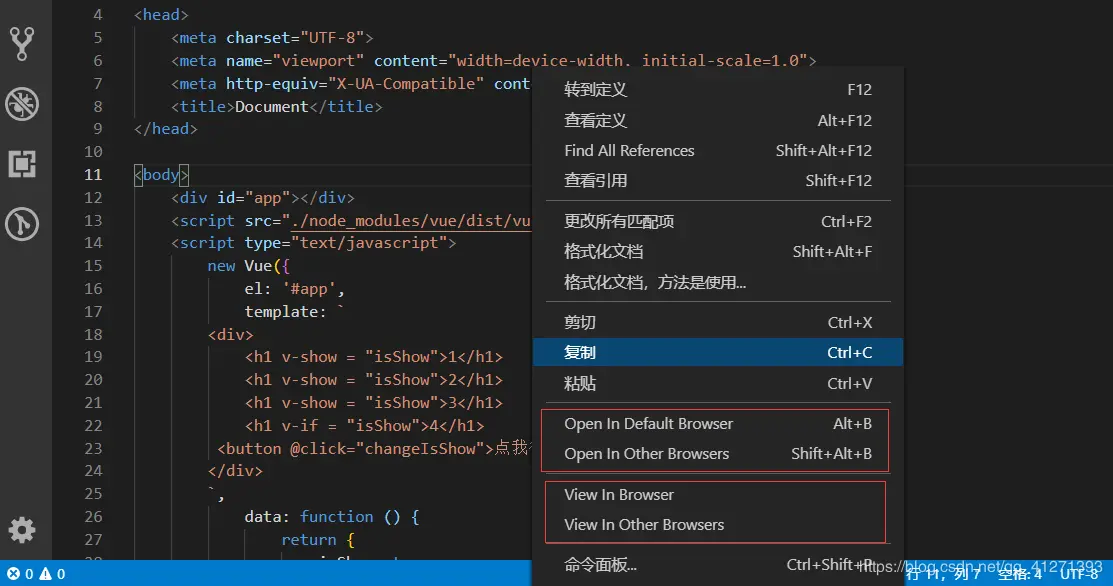Click line number 11 in gutter
The height and width of the screenshot is (586, 1113).
[93, 175]
